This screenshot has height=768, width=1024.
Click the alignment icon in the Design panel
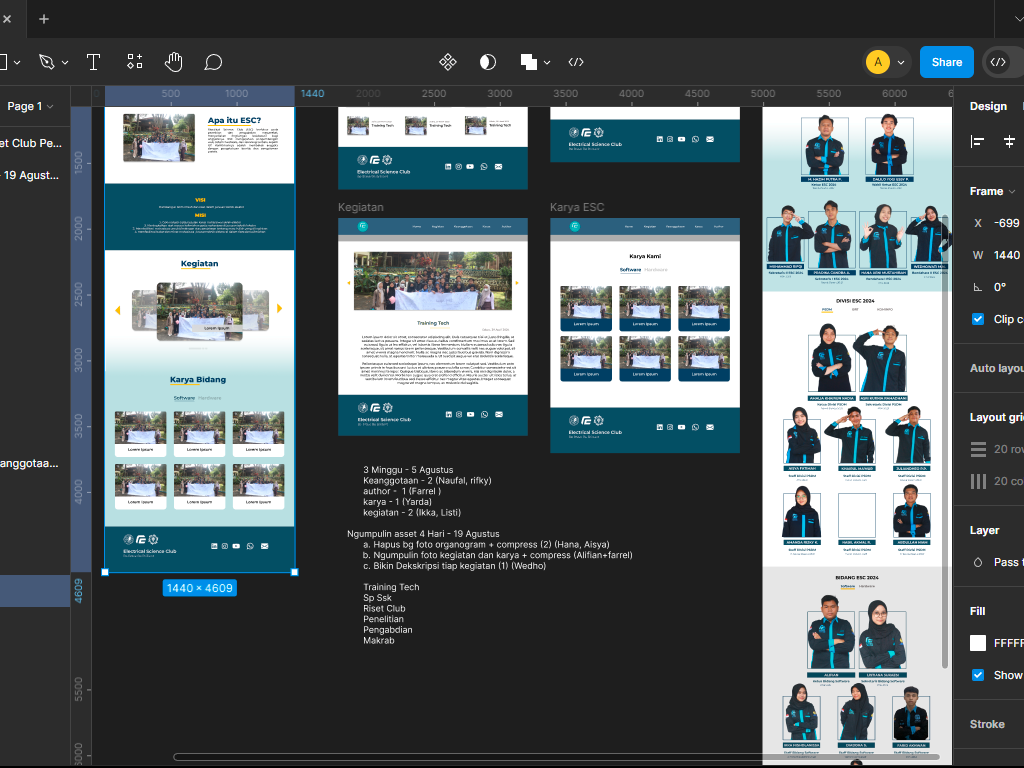(977, 141)
